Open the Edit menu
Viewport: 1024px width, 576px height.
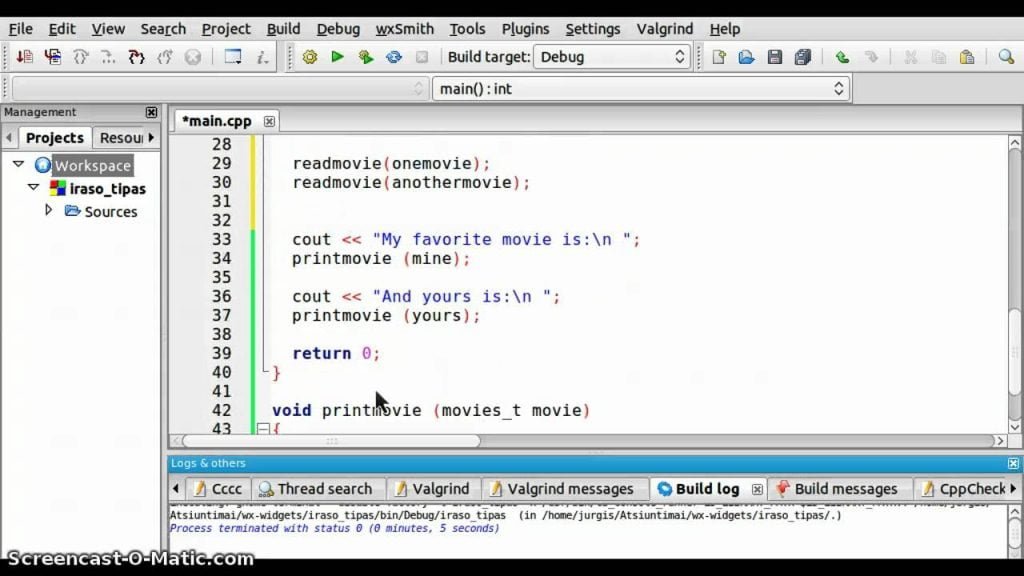[x=62, y=29]
